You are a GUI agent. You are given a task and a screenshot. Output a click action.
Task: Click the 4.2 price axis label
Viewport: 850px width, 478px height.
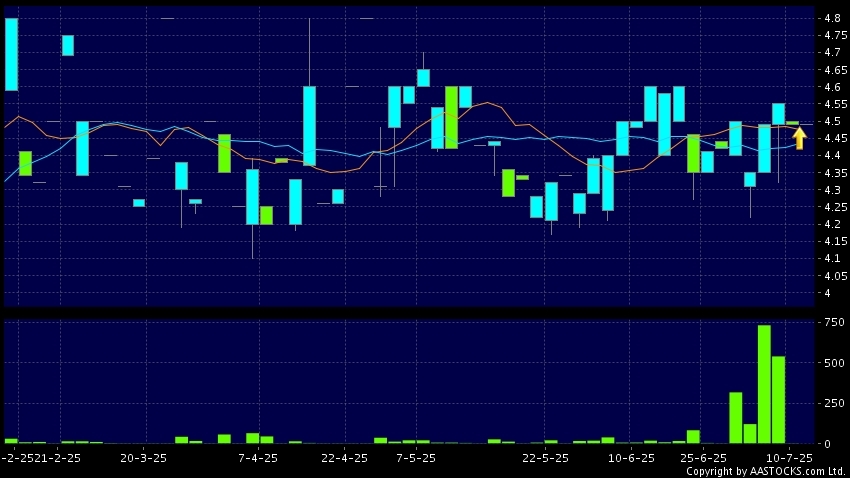pyautogui.click(x=832, y=224)
